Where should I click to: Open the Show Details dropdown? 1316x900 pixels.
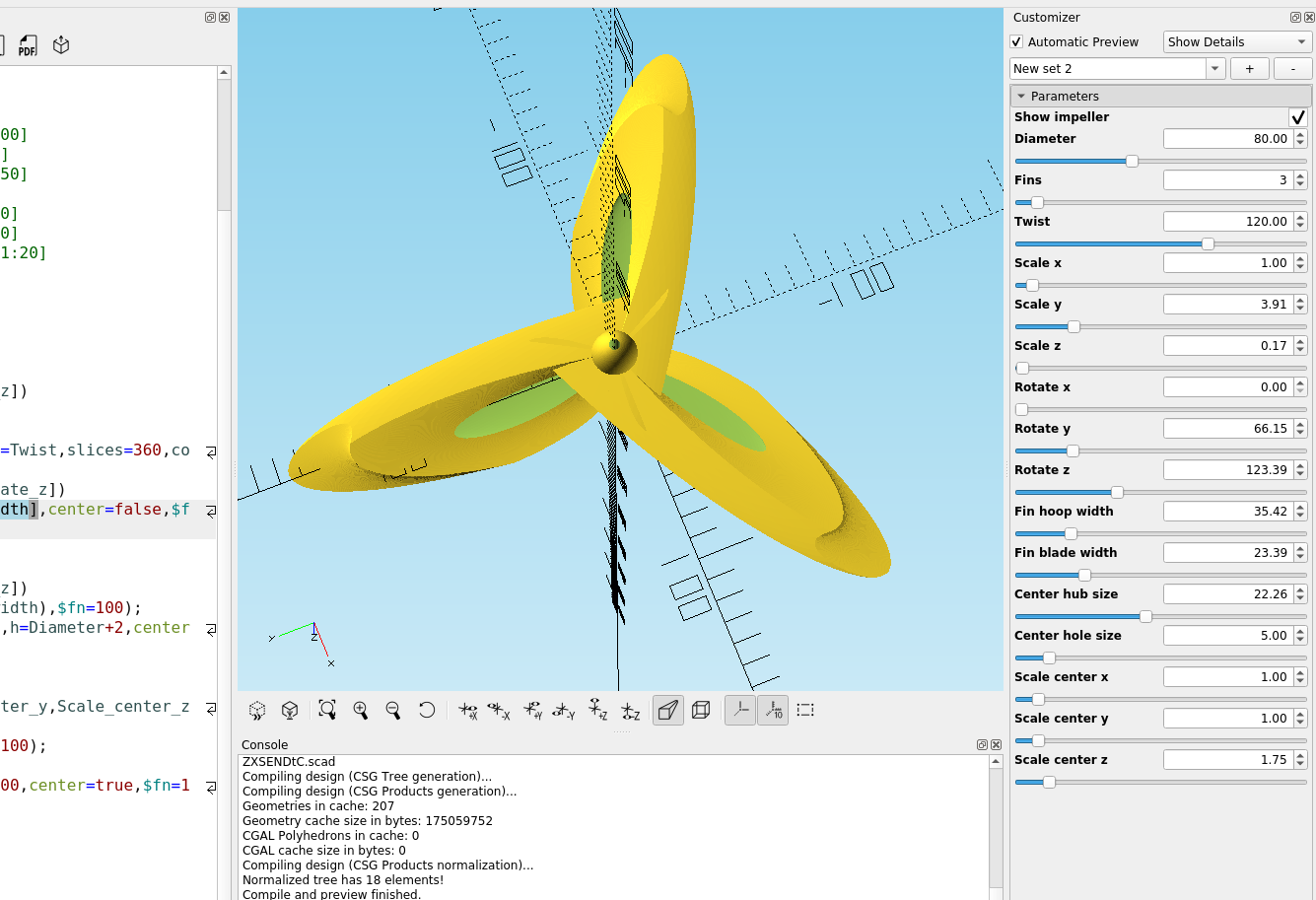pyautogui.click(x=1235, y=41)
